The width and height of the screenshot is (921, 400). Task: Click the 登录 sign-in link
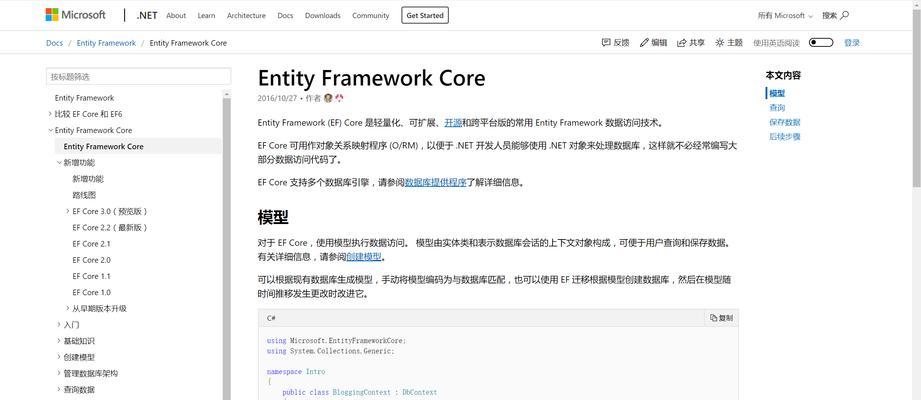pos(852,42)
